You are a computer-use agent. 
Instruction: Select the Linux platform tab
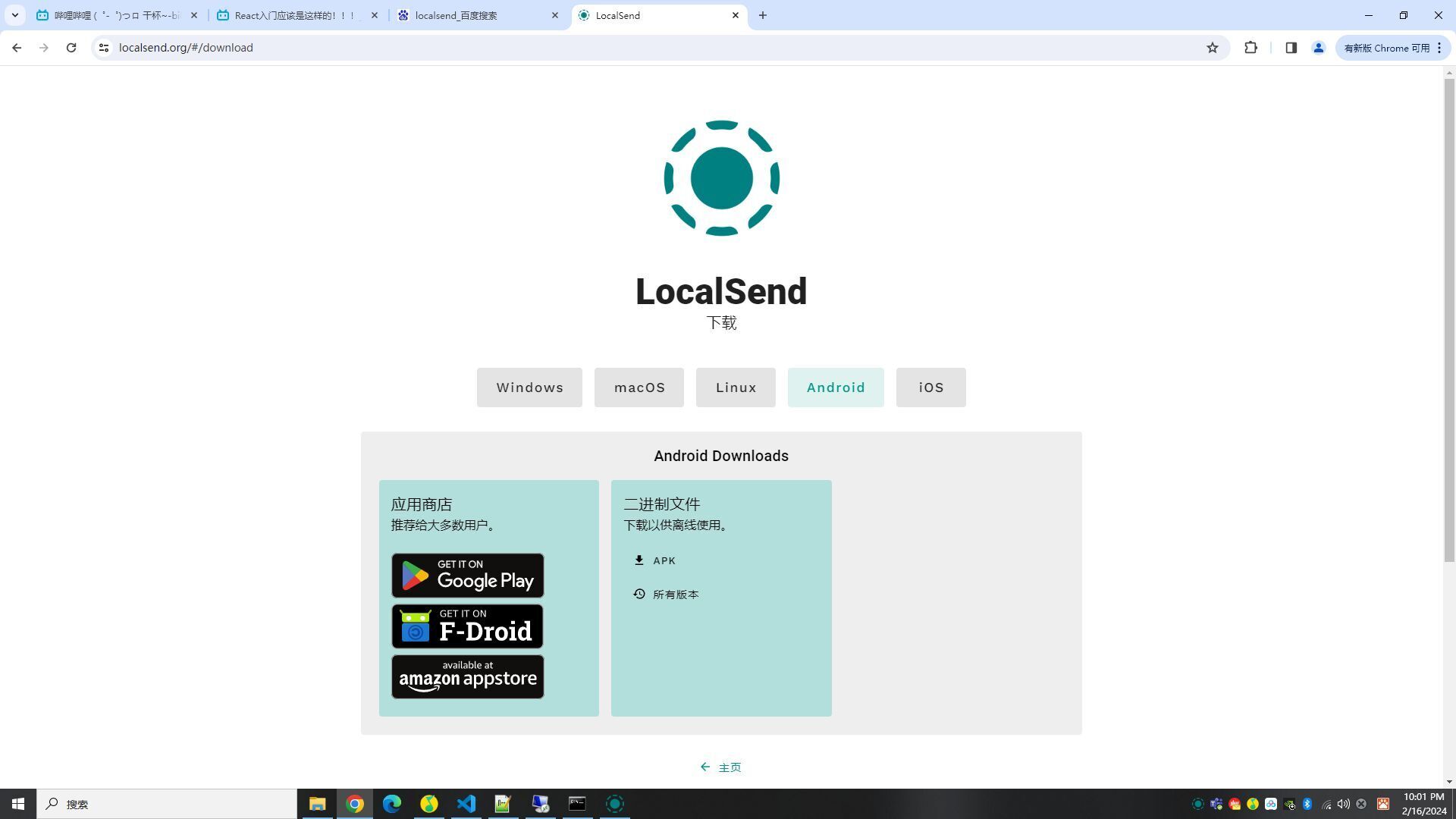736,388
